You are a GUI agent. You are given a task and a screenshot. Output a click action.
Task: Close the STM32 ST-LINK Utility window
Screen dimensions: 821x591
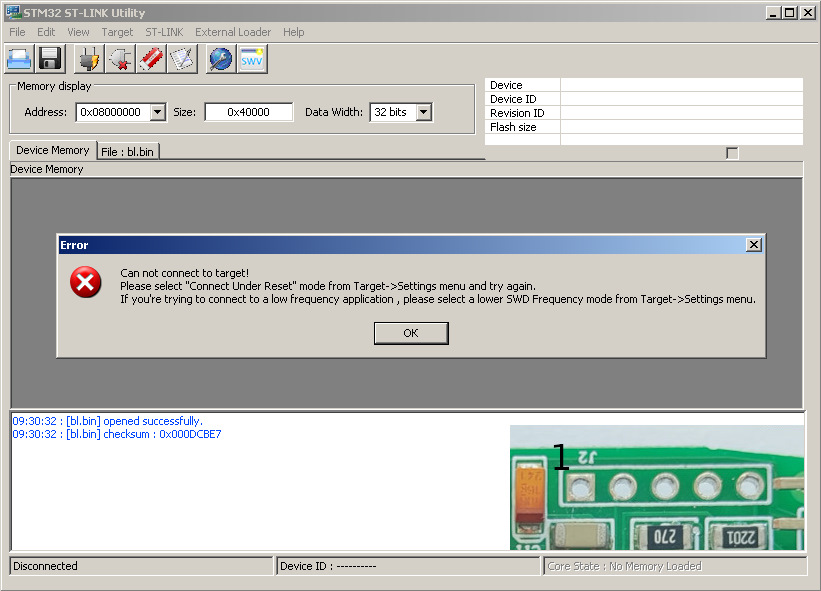(x=808, y=13)
